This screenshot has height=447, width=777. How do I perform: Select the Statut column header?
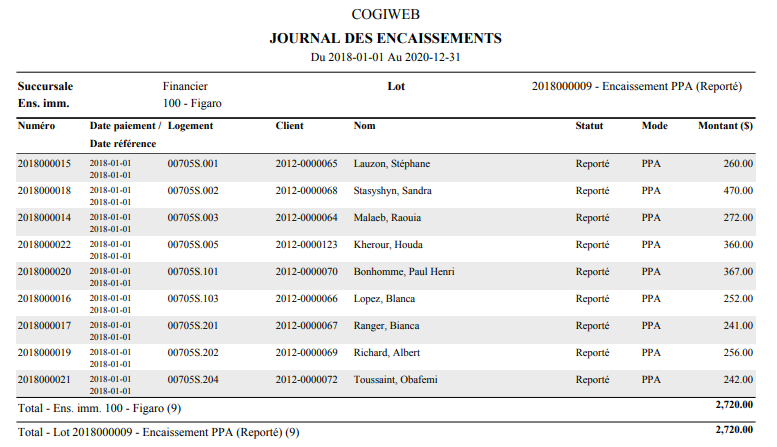click(x=589, y=127)
